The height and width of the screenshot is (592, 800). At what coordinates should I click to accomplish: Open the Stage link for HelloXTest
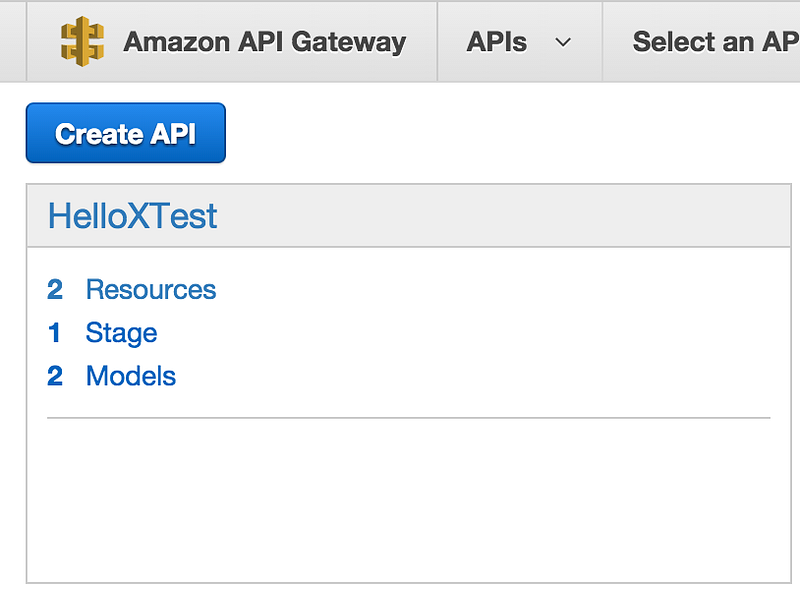[121, 333]
